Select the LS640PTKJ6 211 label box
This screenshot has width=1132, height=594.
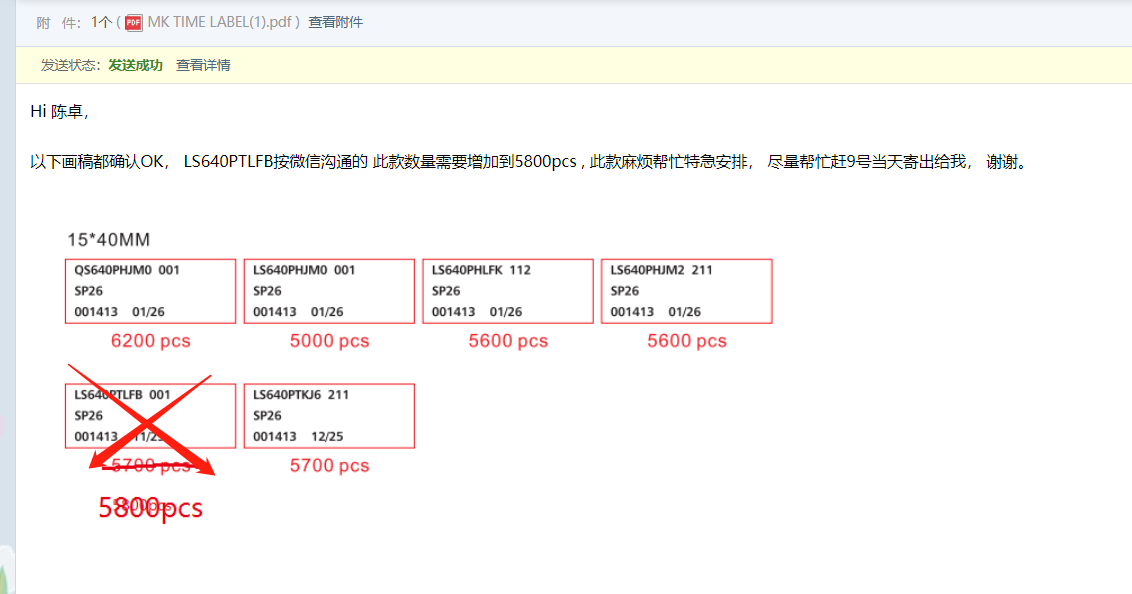pos(329,416)
